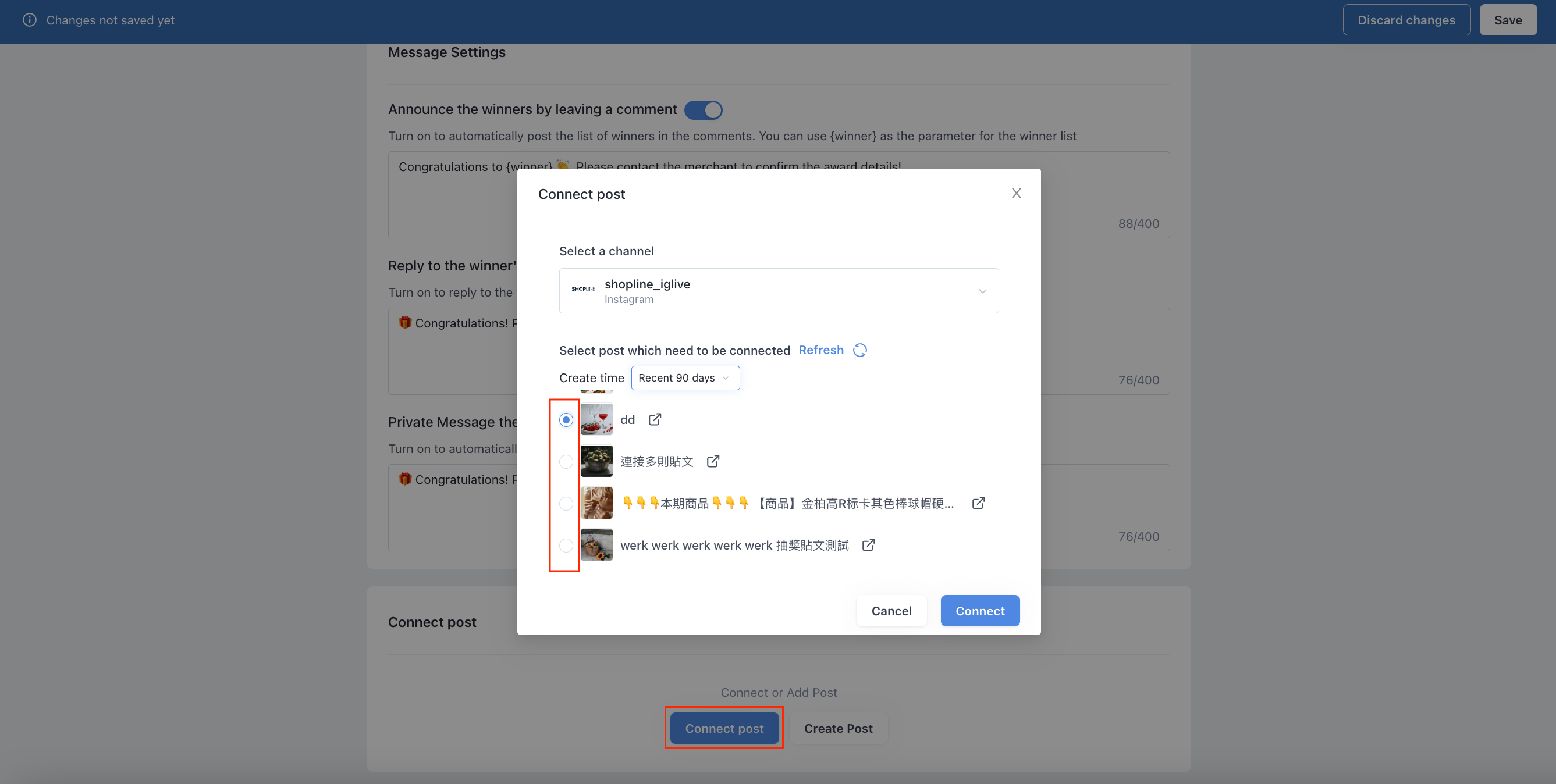Select the werk werk 抽獎貼文測試 radio button
The image size is (1556, 784).
[566, 545]
